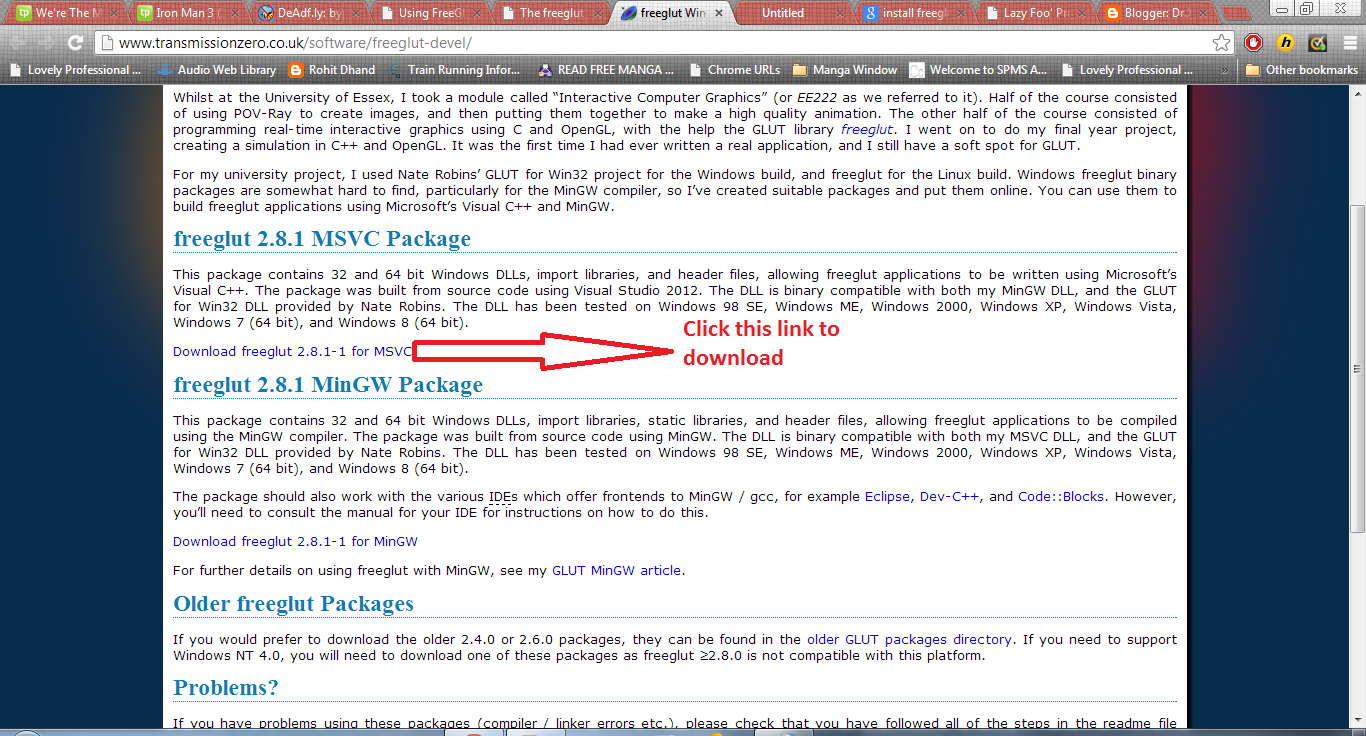Open the Rohit Dhand Blogger bookmark
This screenshot has height=736, width=1366.
click(x=332, y=70)
